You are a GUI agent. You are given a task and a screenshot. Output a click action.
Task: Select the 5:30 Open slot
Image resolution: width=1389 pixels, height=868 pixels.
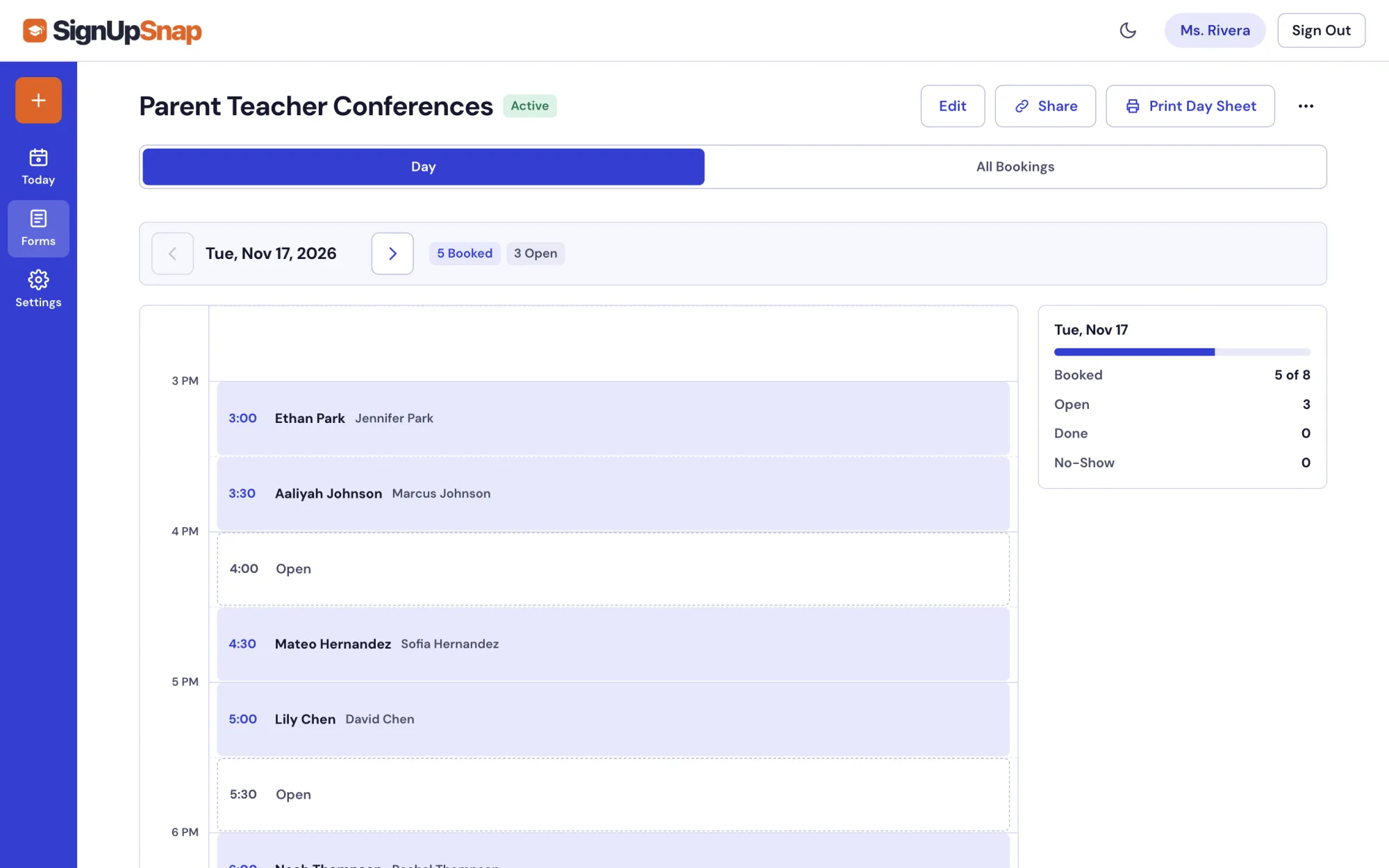613,794
